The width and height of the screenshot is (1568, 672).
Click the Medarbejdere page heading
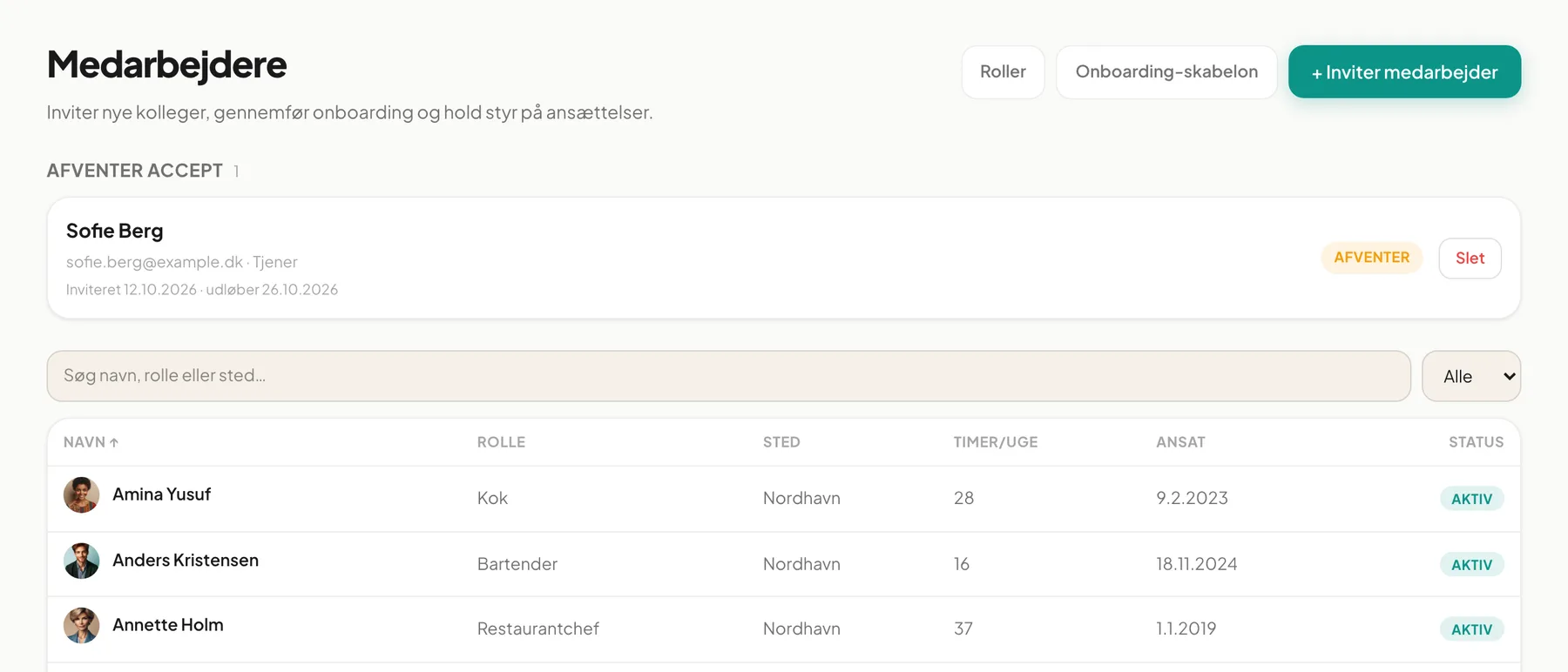[166, 64]
